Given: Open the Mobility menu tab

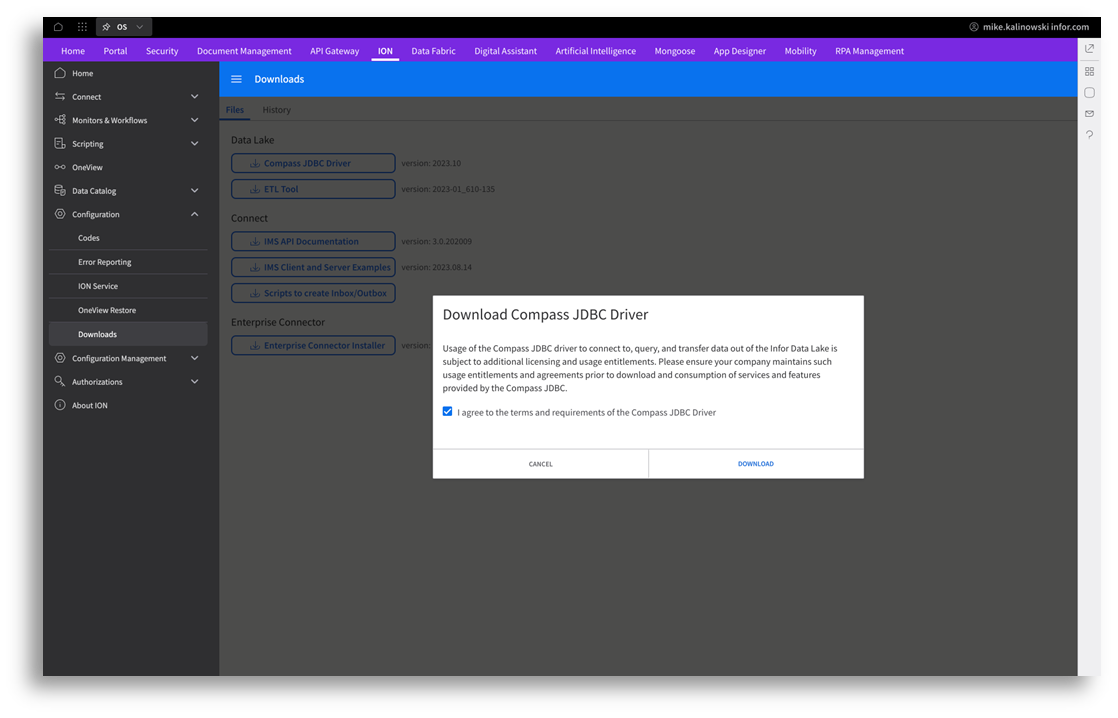Looking at the screenshot, I should [800, 51].
